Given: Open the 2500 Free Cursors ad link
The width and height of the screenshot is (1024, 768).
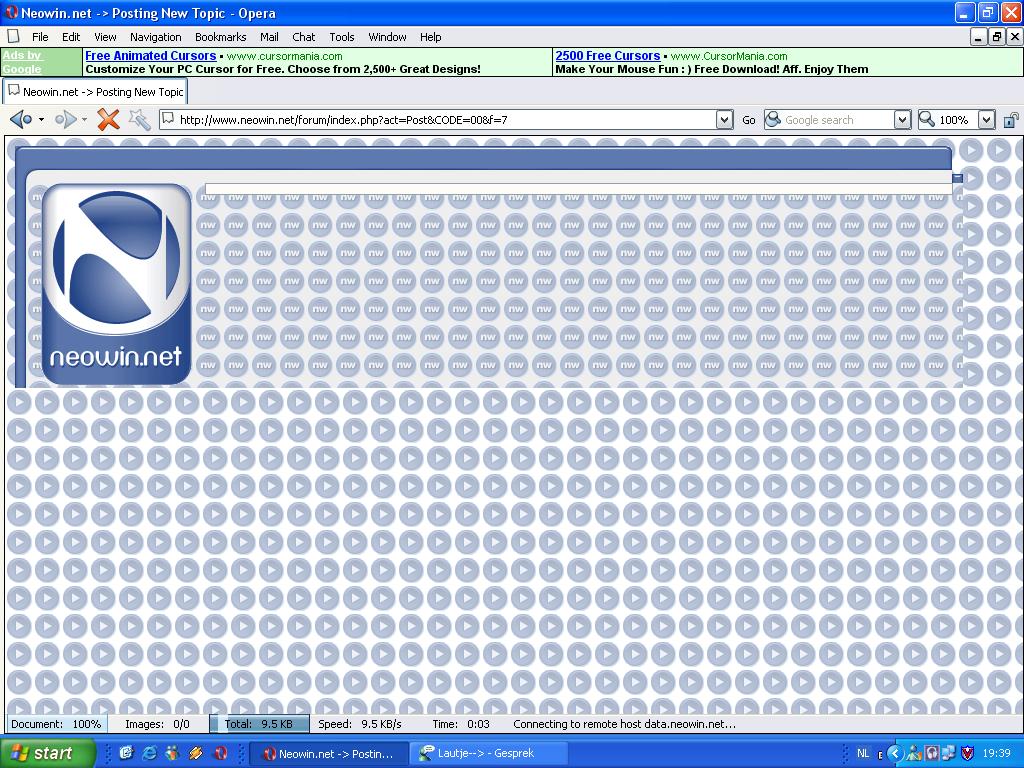Looking at the screenshot, I should tap(608, 56).
